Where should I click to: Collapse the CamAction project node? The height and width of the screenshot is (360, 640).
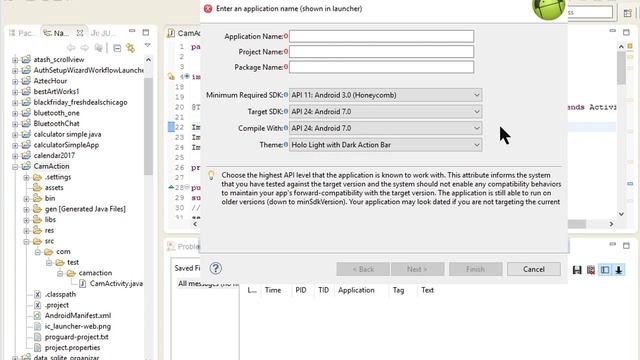(x=15, y=167)
